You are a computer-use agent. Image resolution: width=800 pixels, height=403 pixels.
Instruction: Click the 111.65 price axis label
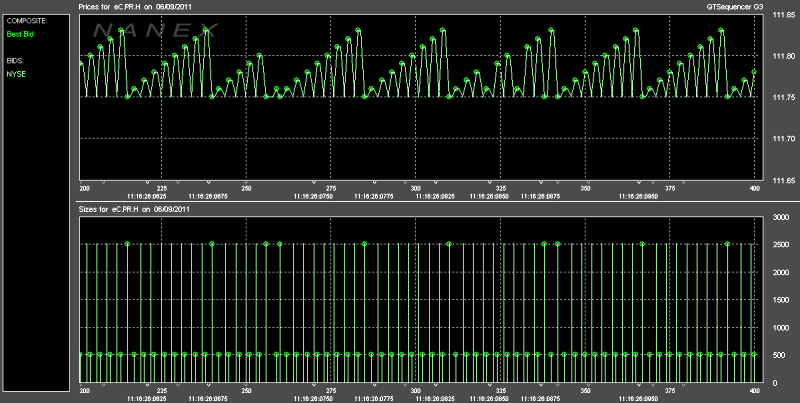[x=783, y=181]
